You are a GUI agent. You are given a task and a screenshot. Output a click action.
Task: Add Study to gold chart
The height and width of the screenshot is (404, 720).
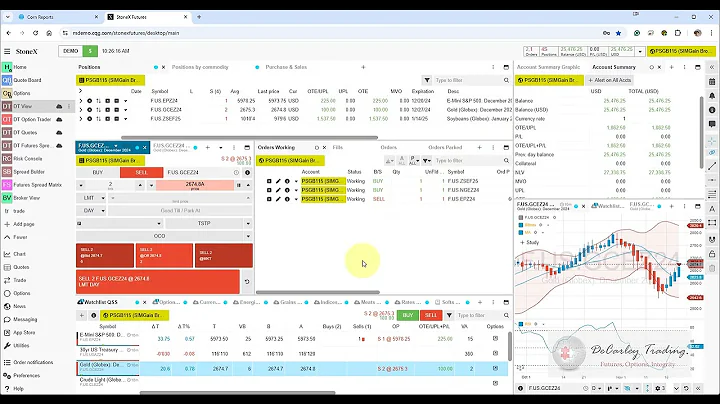coord(529,242)
